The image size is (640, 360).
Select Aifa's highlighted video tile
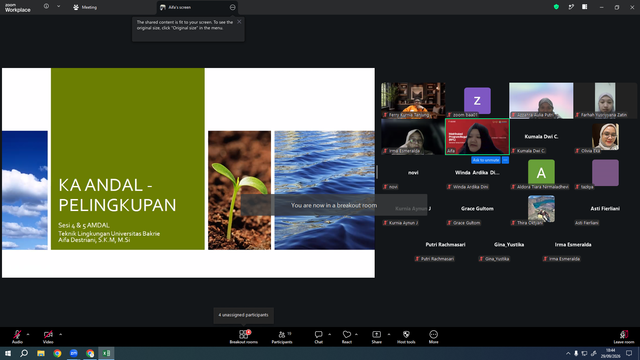pos(477,136)
